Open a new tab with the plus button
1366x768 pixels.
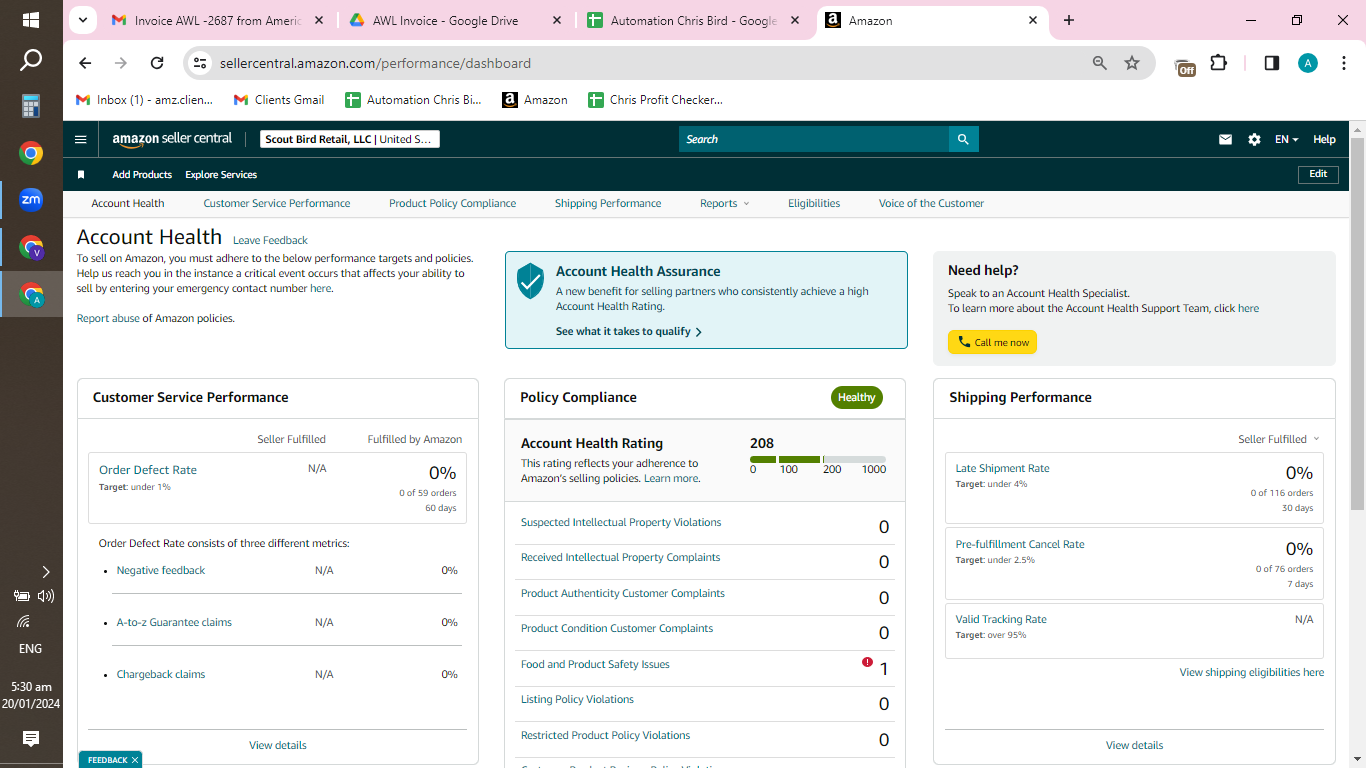(x=1069, y=20)
